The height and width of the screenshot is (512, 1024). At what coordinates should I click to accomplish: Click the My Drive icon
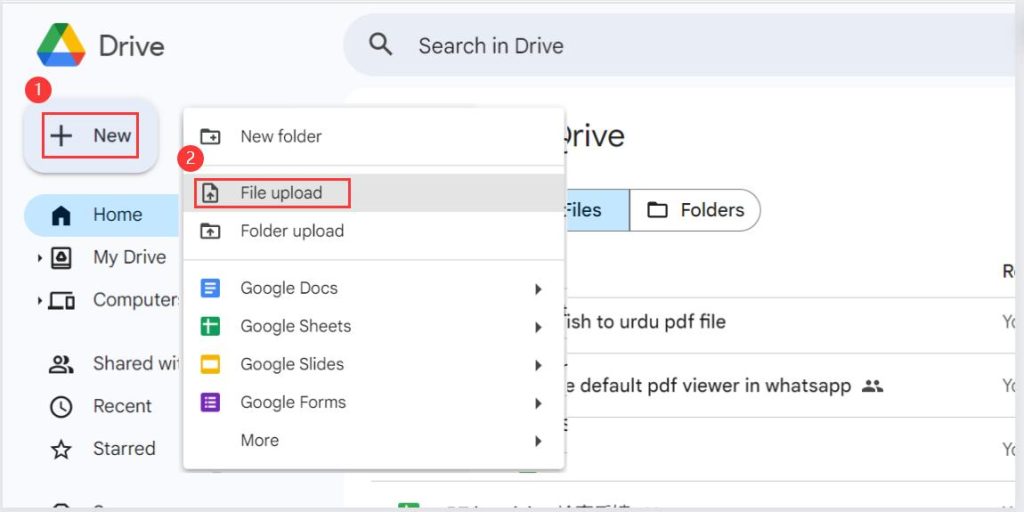61,258
